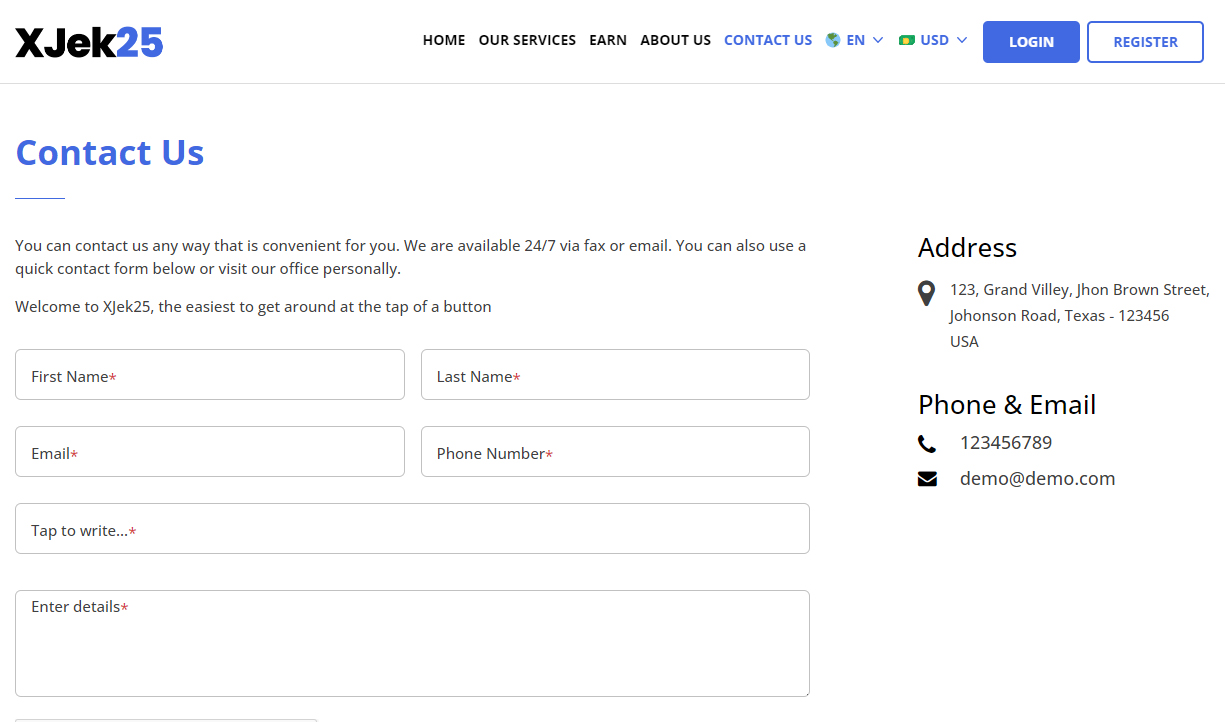
Task: Click the Tap to write field
Action: pyautogui.click(x=412, y=528)
